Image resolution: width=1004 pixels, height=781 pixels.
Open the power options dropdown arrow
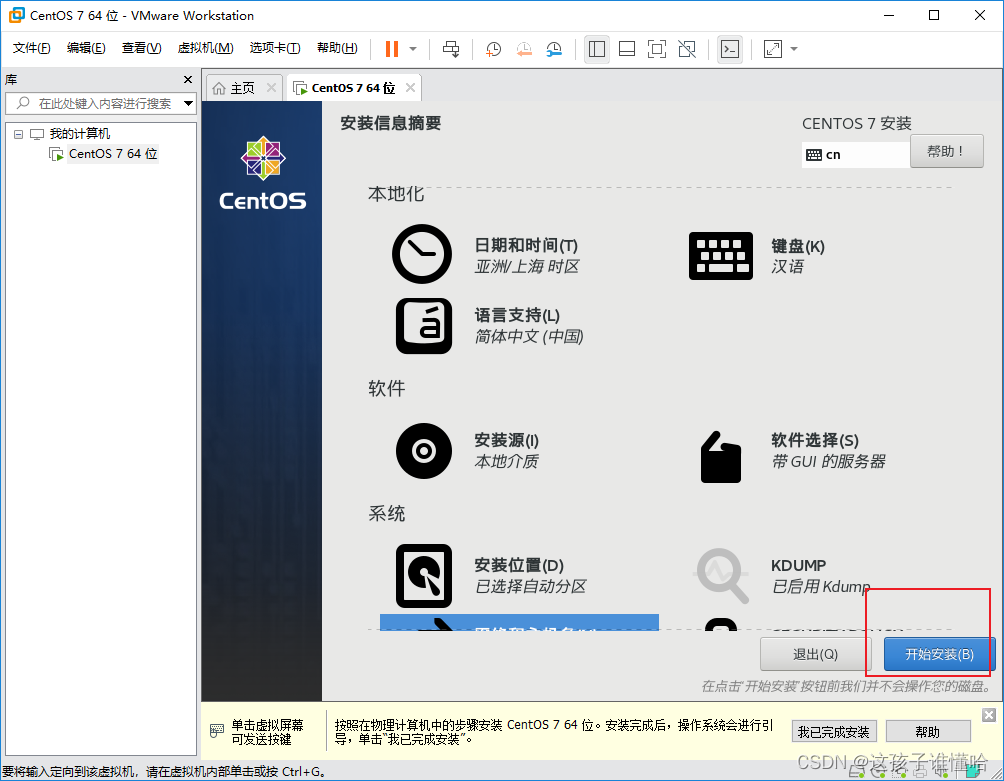413,49
